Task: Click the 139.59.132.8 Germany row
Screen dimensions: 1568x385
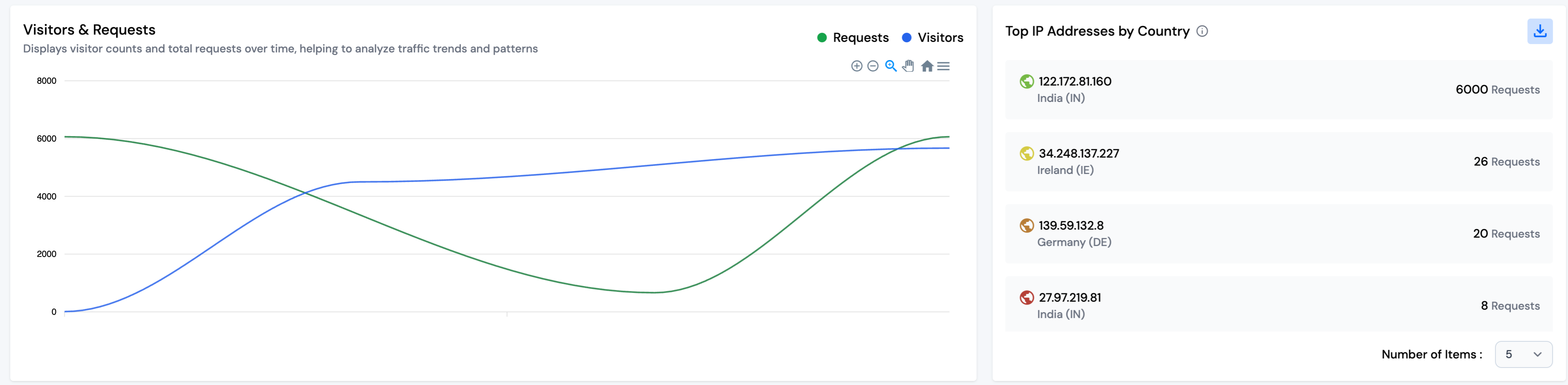Action: (x=1278, y=234)
